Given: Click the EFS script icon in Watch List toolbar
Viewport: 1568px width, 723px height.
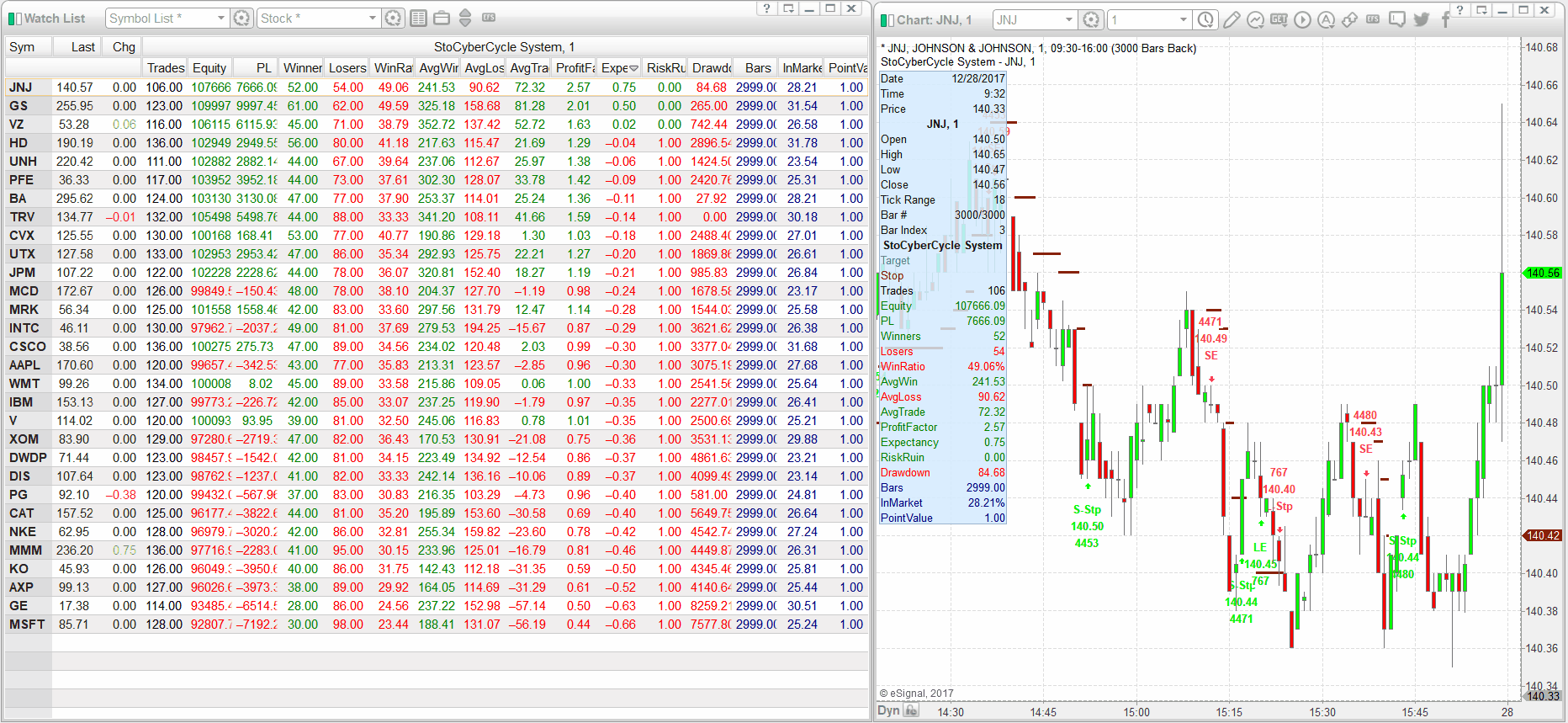Looking at the screenshot, I should click(x=489, y=17).
